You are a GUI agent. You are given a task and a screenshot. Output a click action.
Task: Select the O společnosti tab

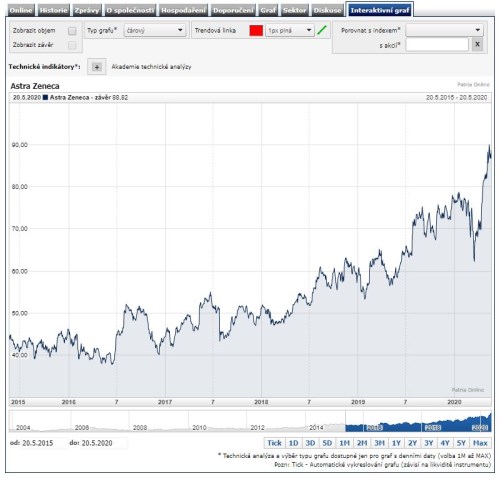coord(130,10)
